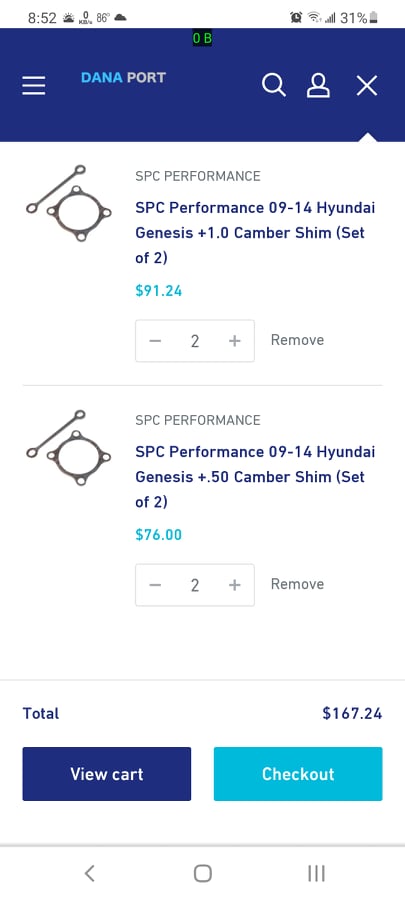Viewport: 405px width, 900px height.
Task: Tap the search magnifier icon
Action: point(274,86)
